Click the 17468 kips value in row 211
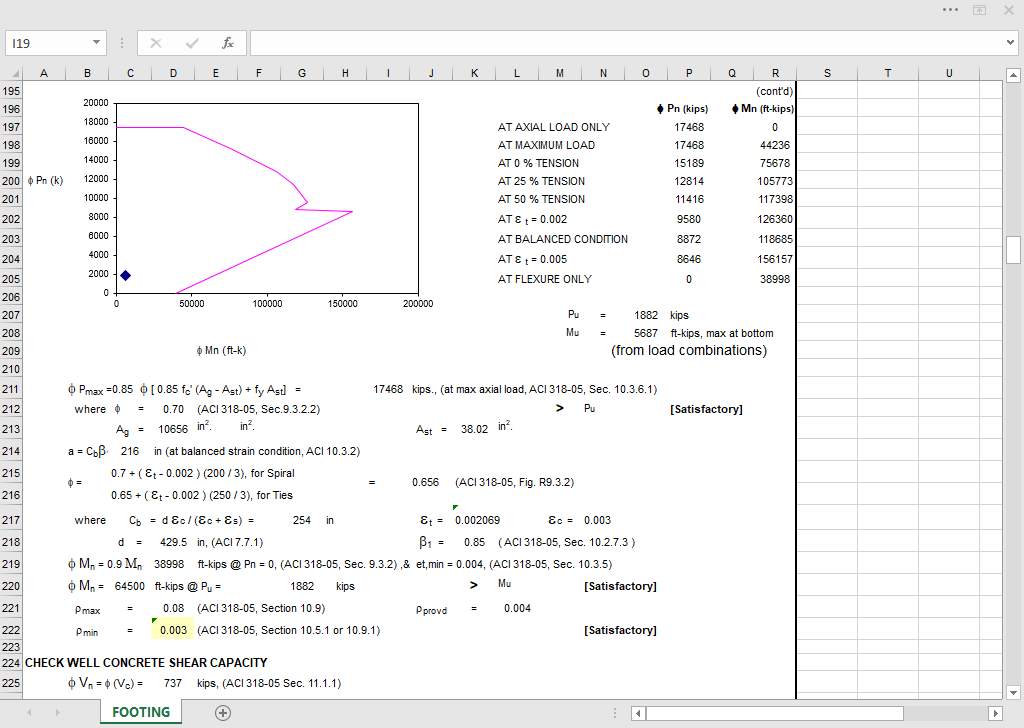 click(388, 389)
